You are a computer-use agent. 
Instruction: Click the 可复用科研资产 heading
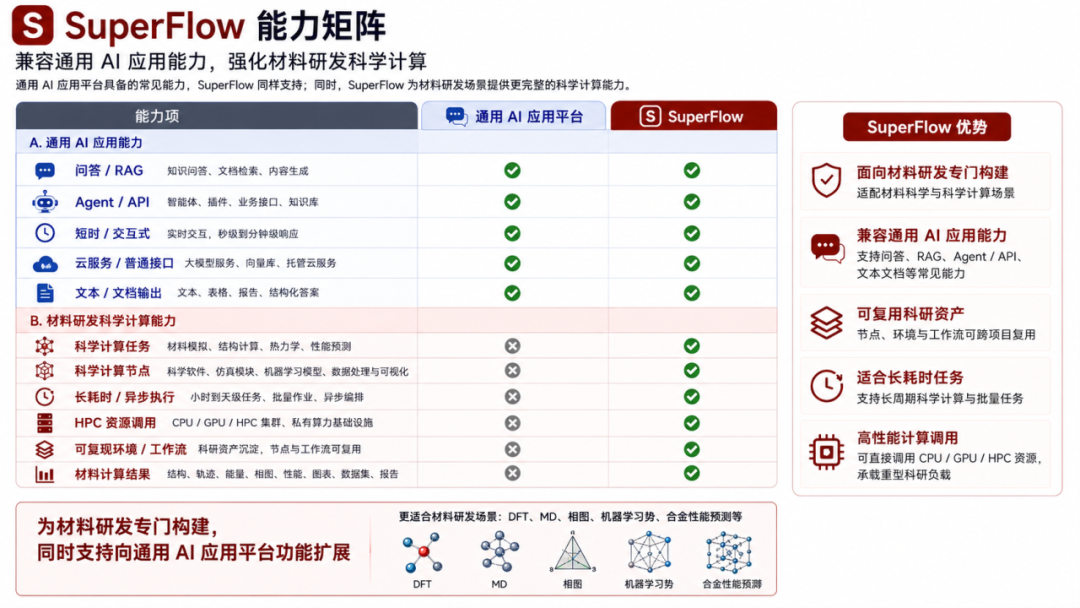pyautogui.click(x=910, y=314)
